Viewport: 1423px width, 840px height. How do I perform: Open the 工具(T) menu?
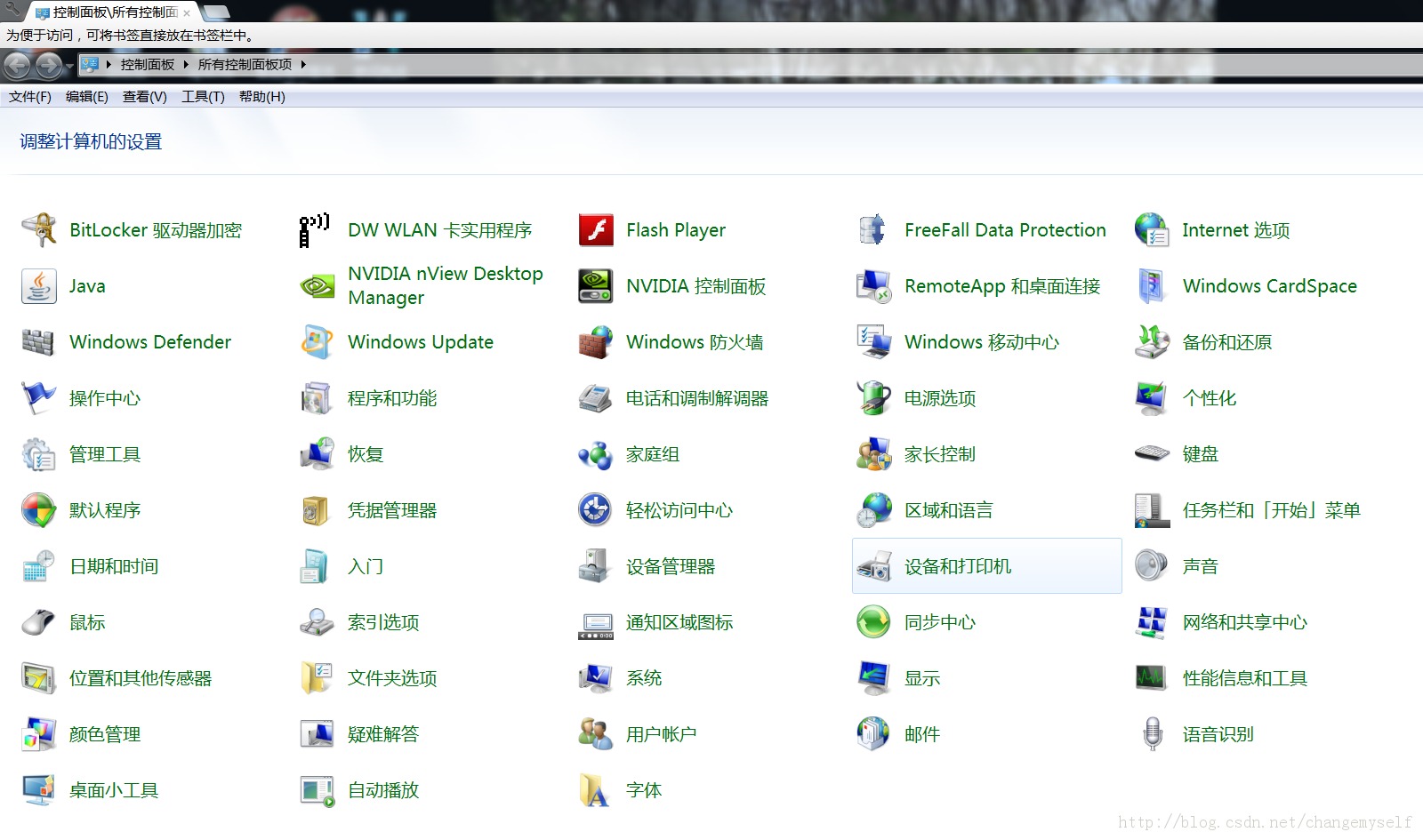point(204,97)
